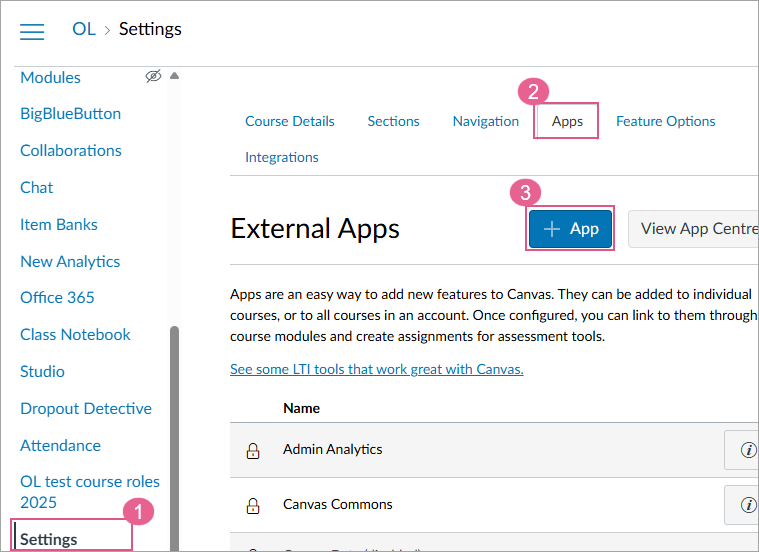Viewport: 759px width, 552px height.
Task: Click the sidebar scroll-up arrow
Action: 175,76
